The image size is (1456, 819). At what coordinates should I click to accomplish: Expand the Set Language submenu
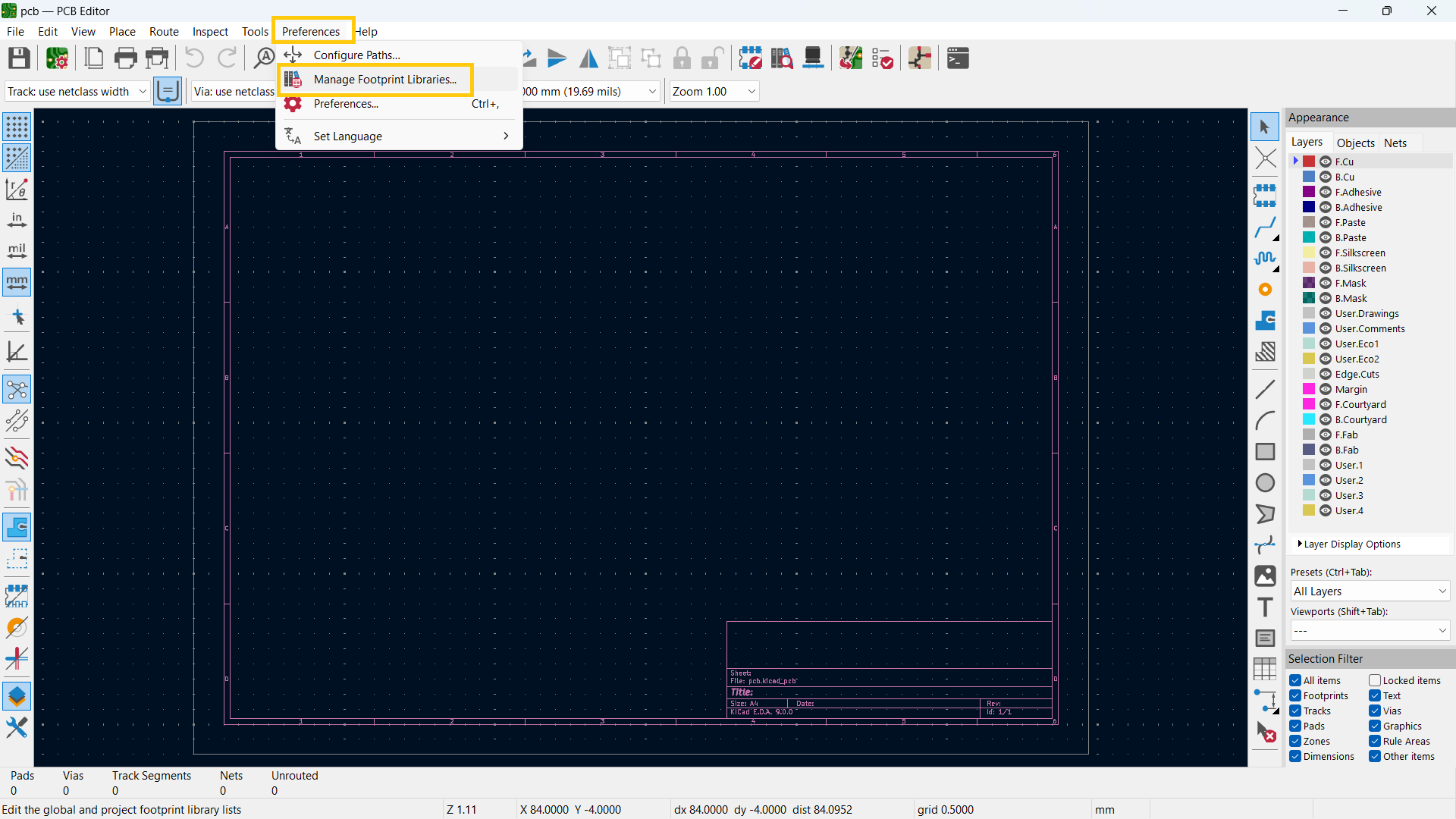(399, 136)
